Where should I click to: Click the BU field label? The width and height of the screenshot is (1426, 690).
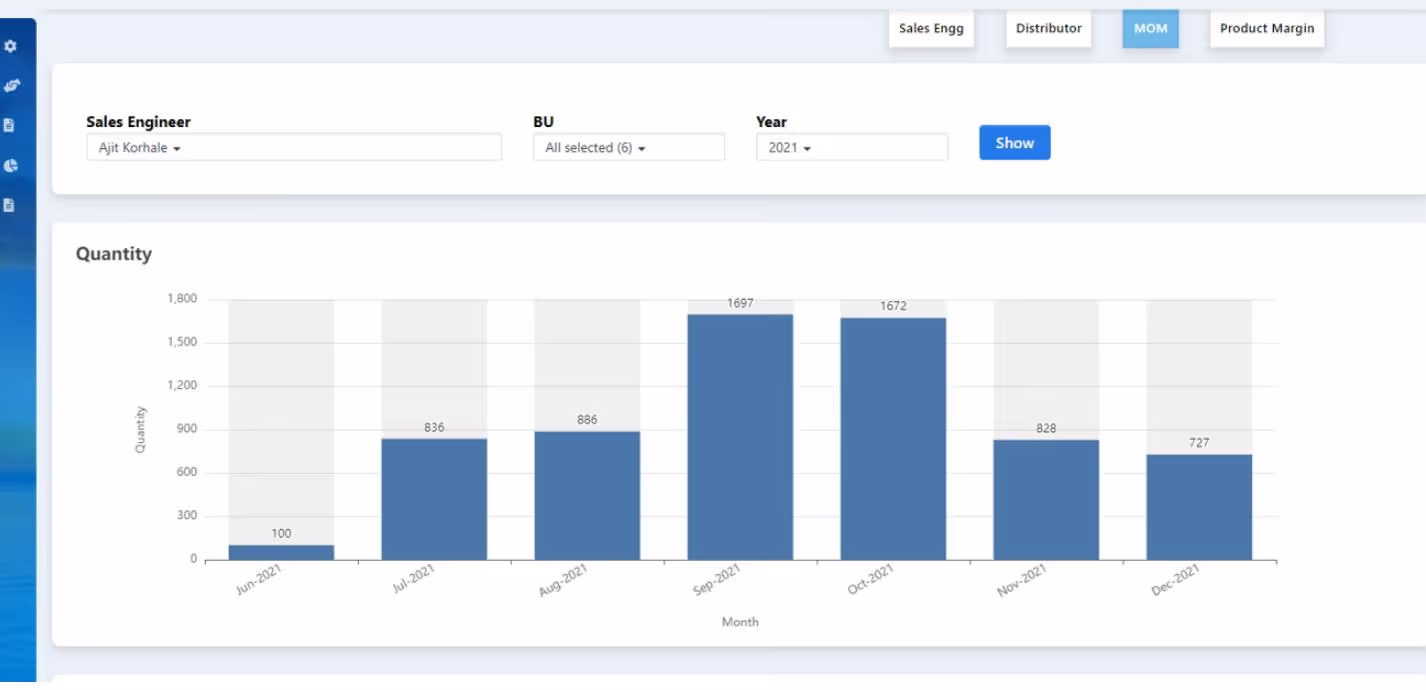pos(544,122)
